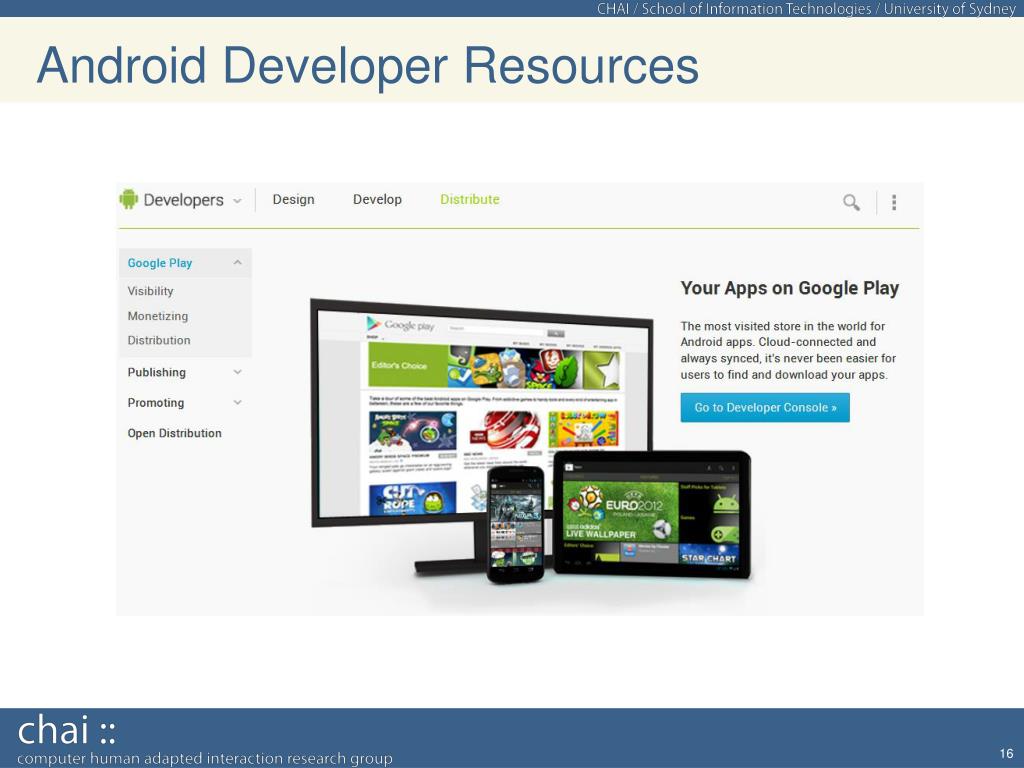Select the Distribute tab
This screenshot has width=1024, height=768.
pos(470,199)
